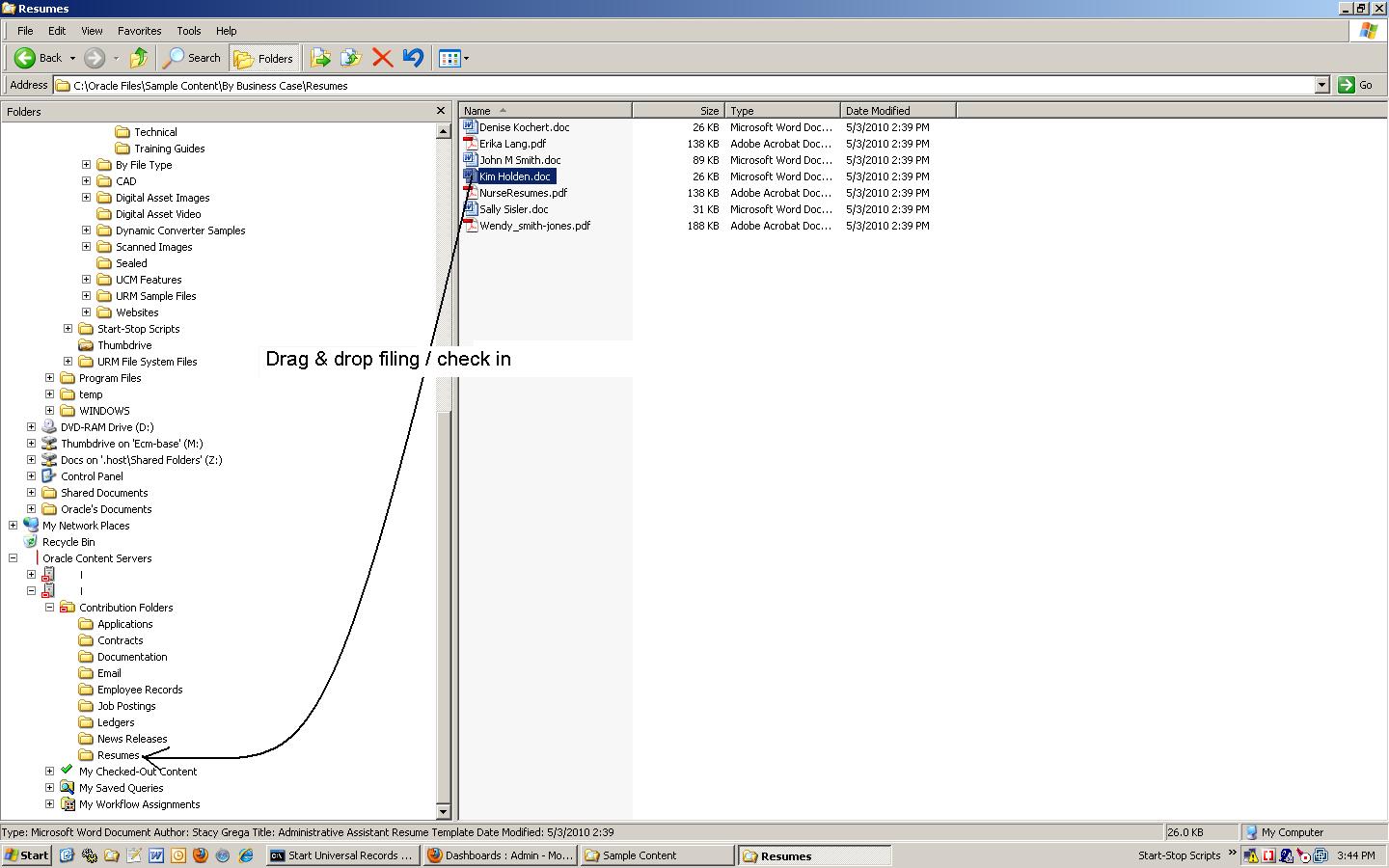Click the Go button beside the address bar

pyautogui.click(x=1356, y=85)
